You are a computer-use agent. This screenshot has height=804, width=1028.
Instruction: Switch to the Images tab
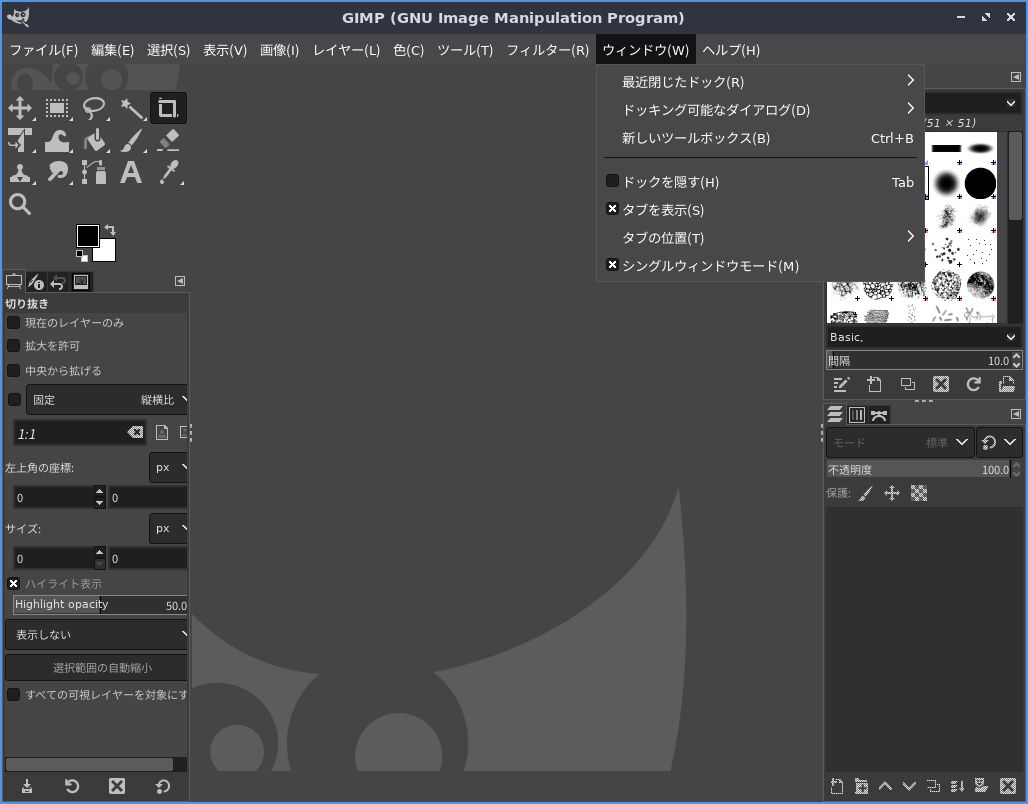81,282
